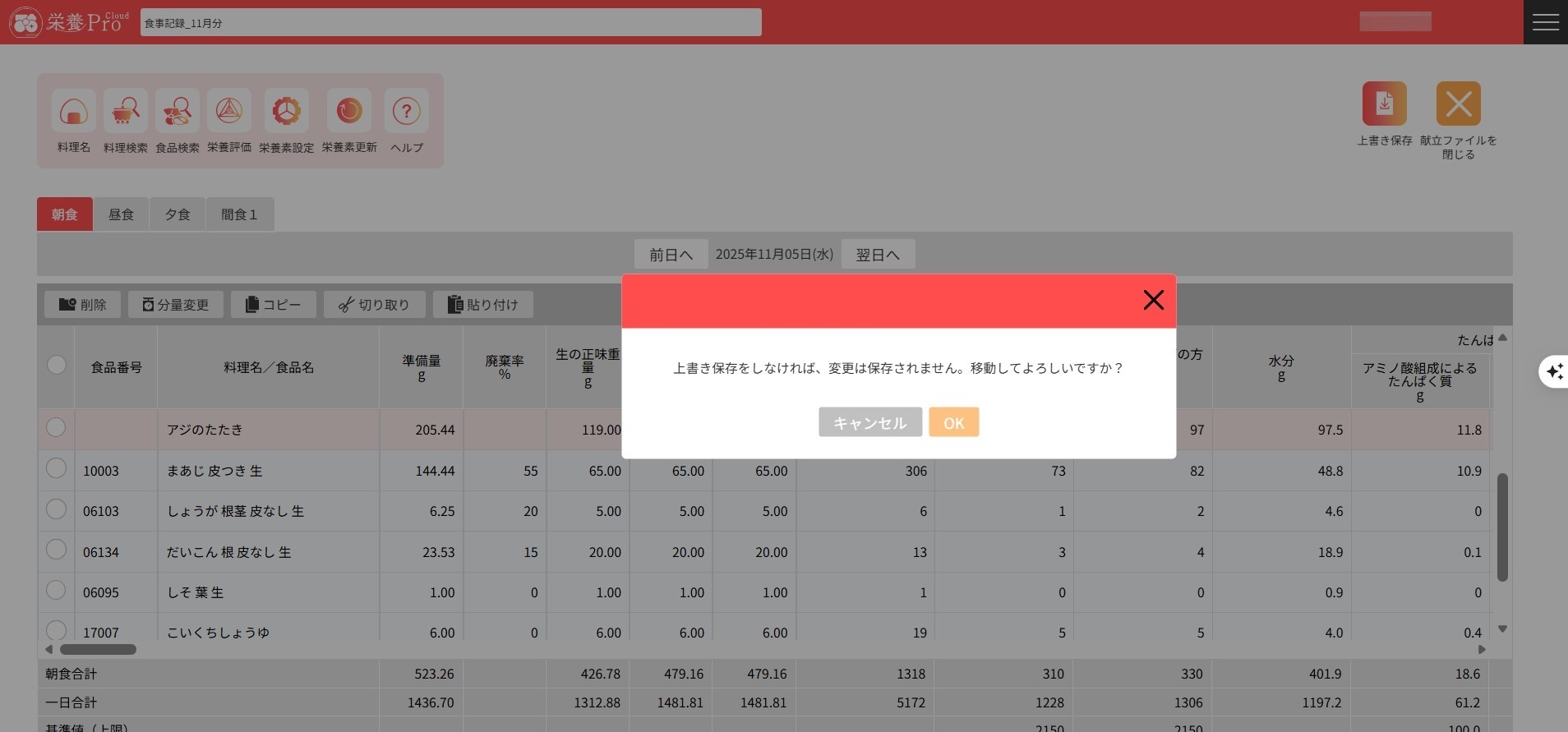
Task: Switch to the 夕食 dinner tab
Action: tap(178, 214)
